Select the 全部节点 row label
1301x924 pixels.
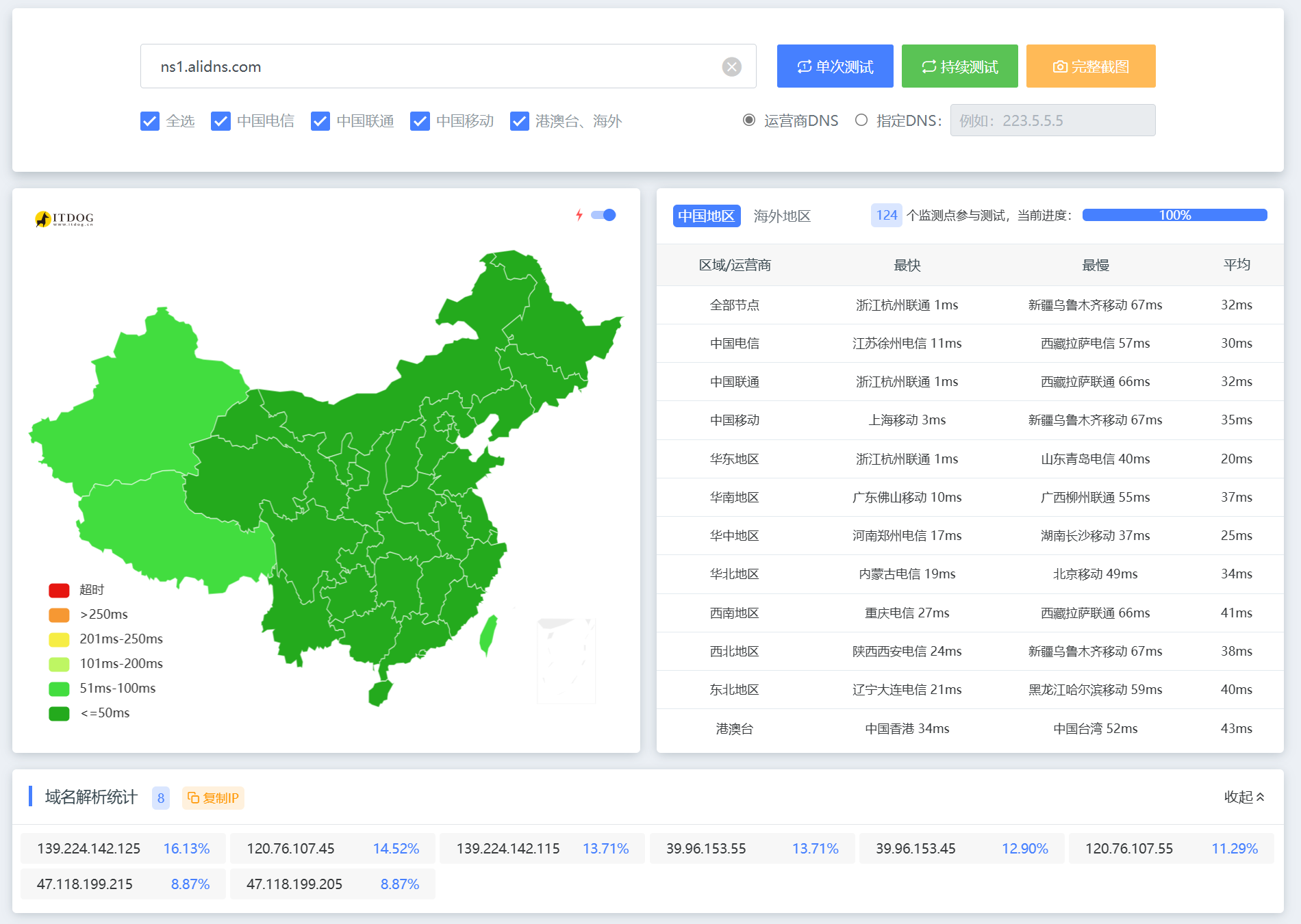click(x=735, y=305)
